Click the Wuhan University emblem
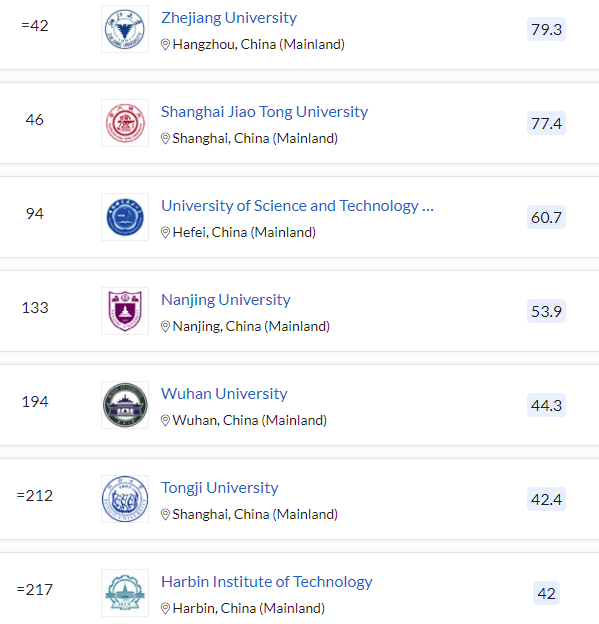 (x=125, y=405)
